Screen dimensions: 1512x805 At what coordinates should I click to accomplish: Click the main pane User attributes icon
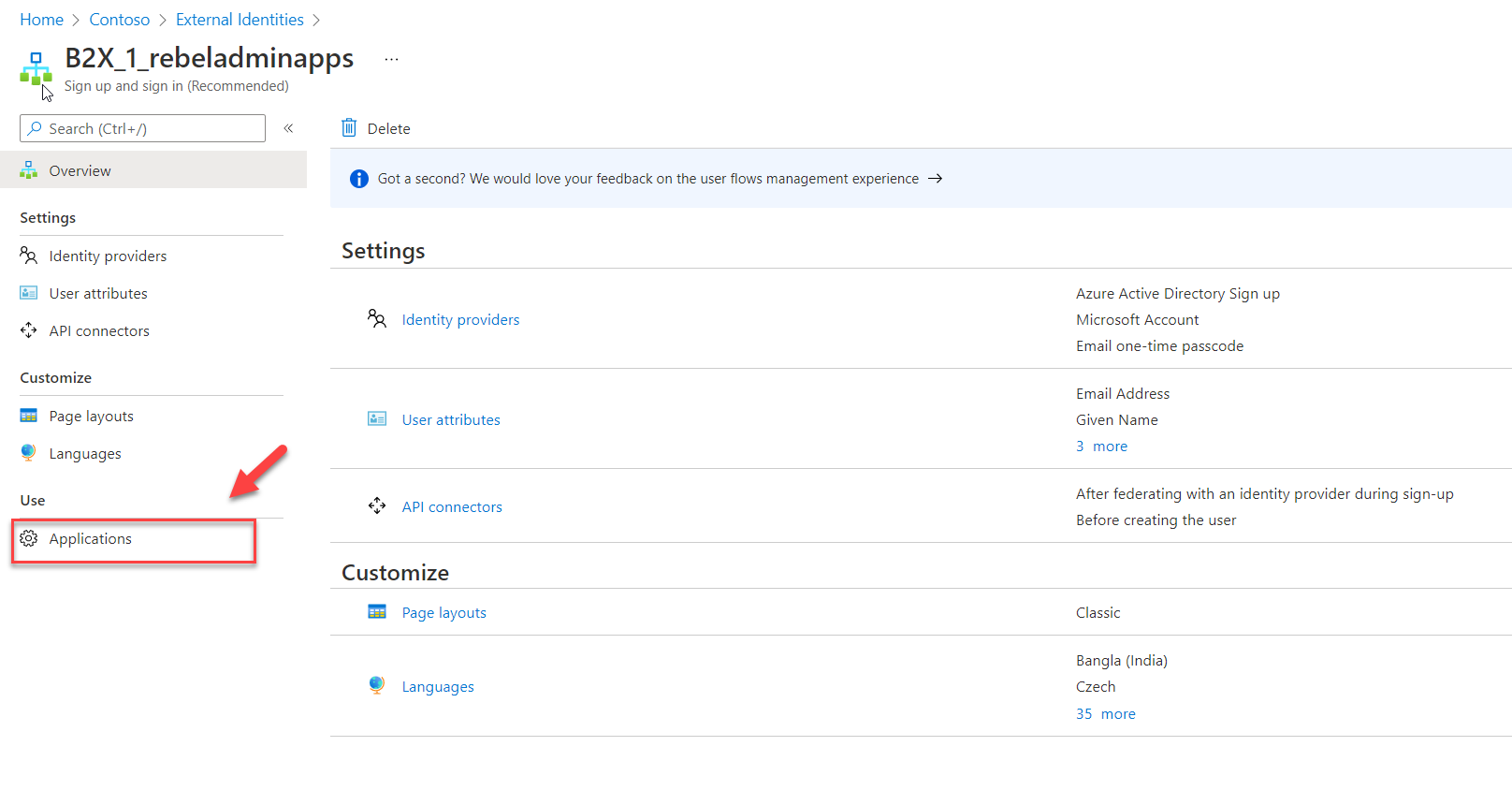click(377, 418)
